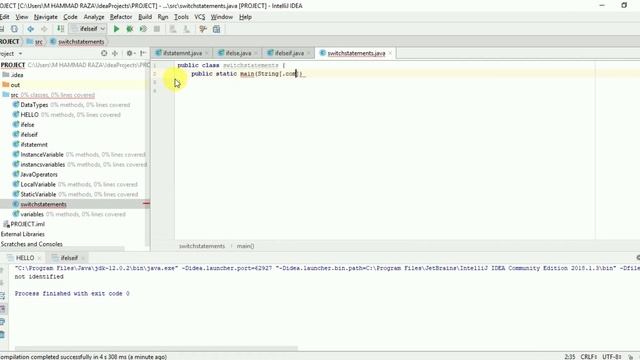Image resolution: width=640 pixels, height=360 pixels.
Task: Switch to ifelseif.java editor tab
Action: [289, 53]
